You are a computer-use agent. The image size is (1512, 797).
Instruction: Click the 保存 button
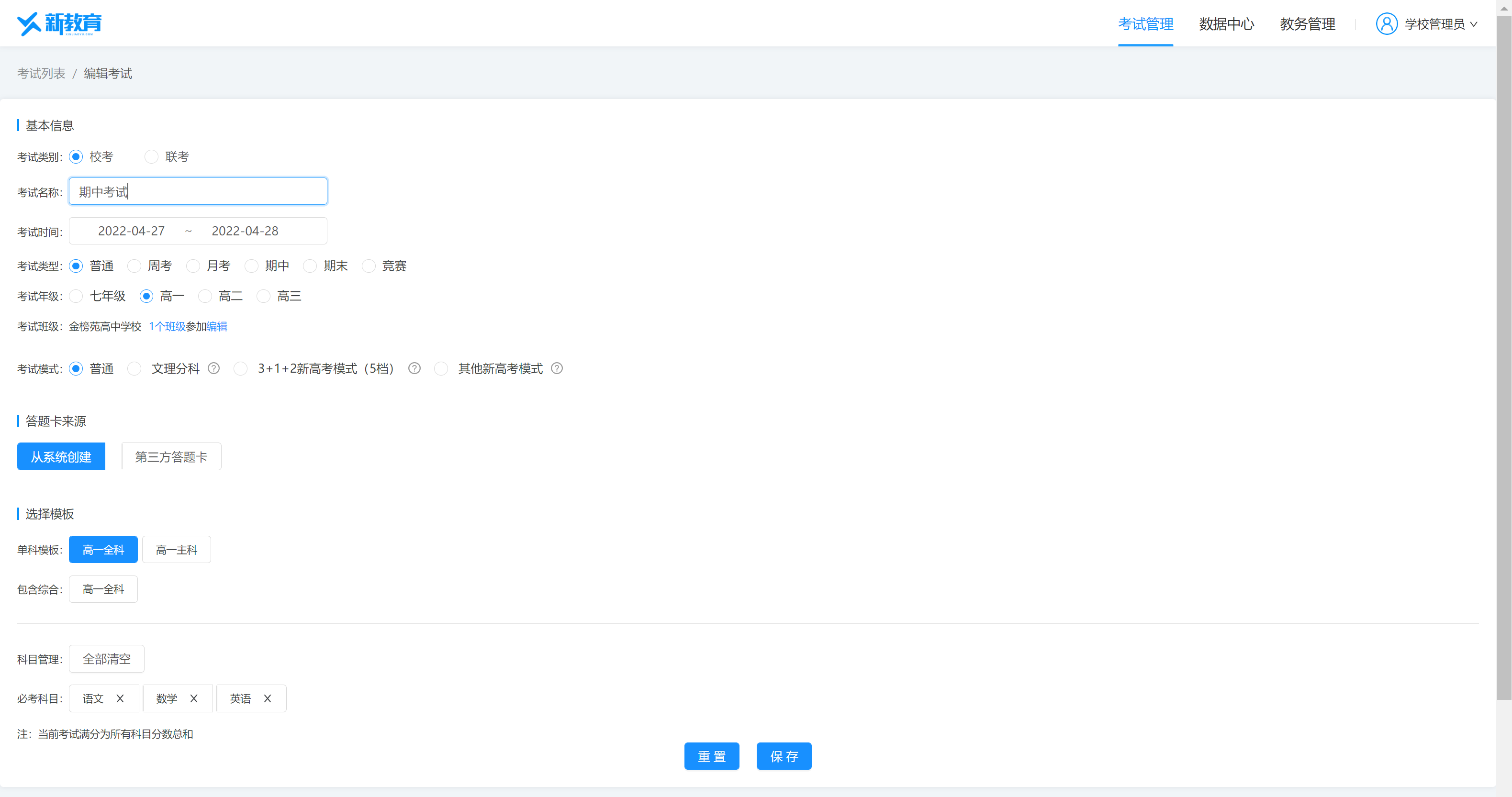click(784, 756)
